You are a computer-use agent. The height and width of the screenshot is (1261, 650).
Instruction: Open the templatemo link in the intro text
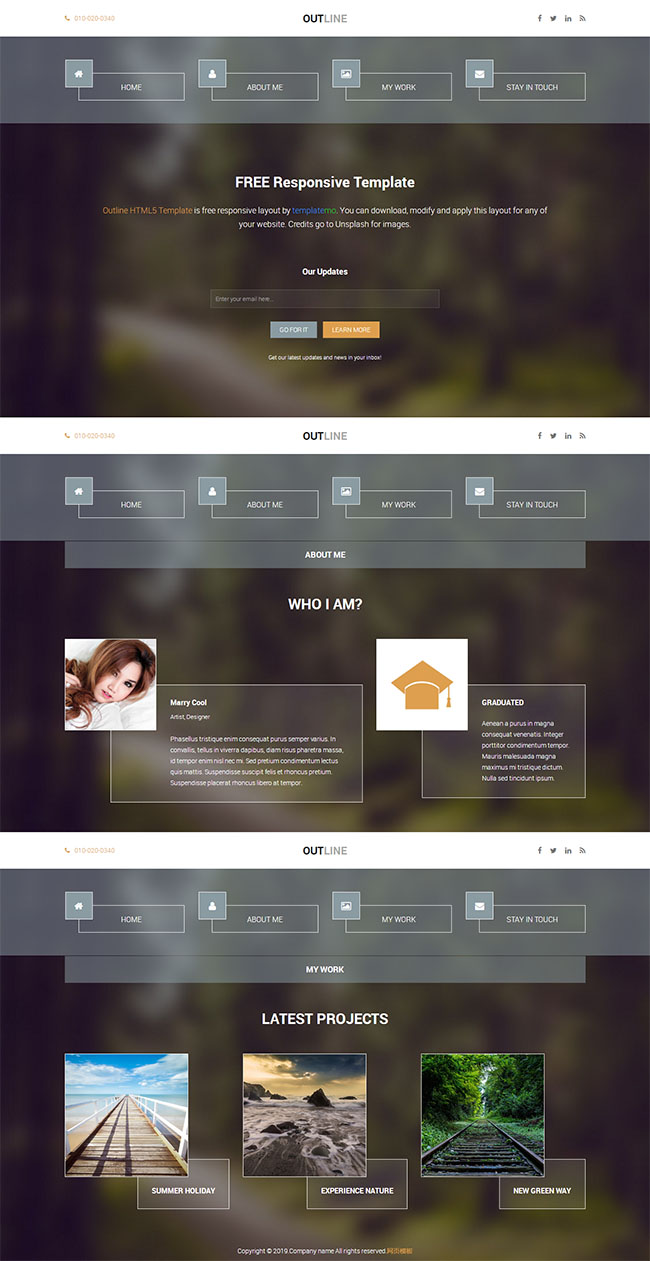[x=314, y=211]
